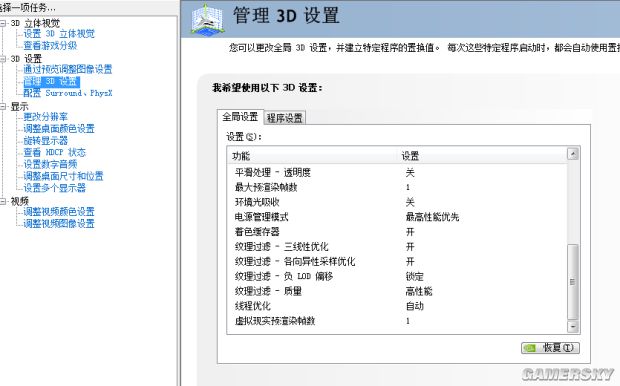Click the scrollbar up arrow in settings list
Image resolution: width=620 pixels, height=386 pixels.
[x=573, y=154]
